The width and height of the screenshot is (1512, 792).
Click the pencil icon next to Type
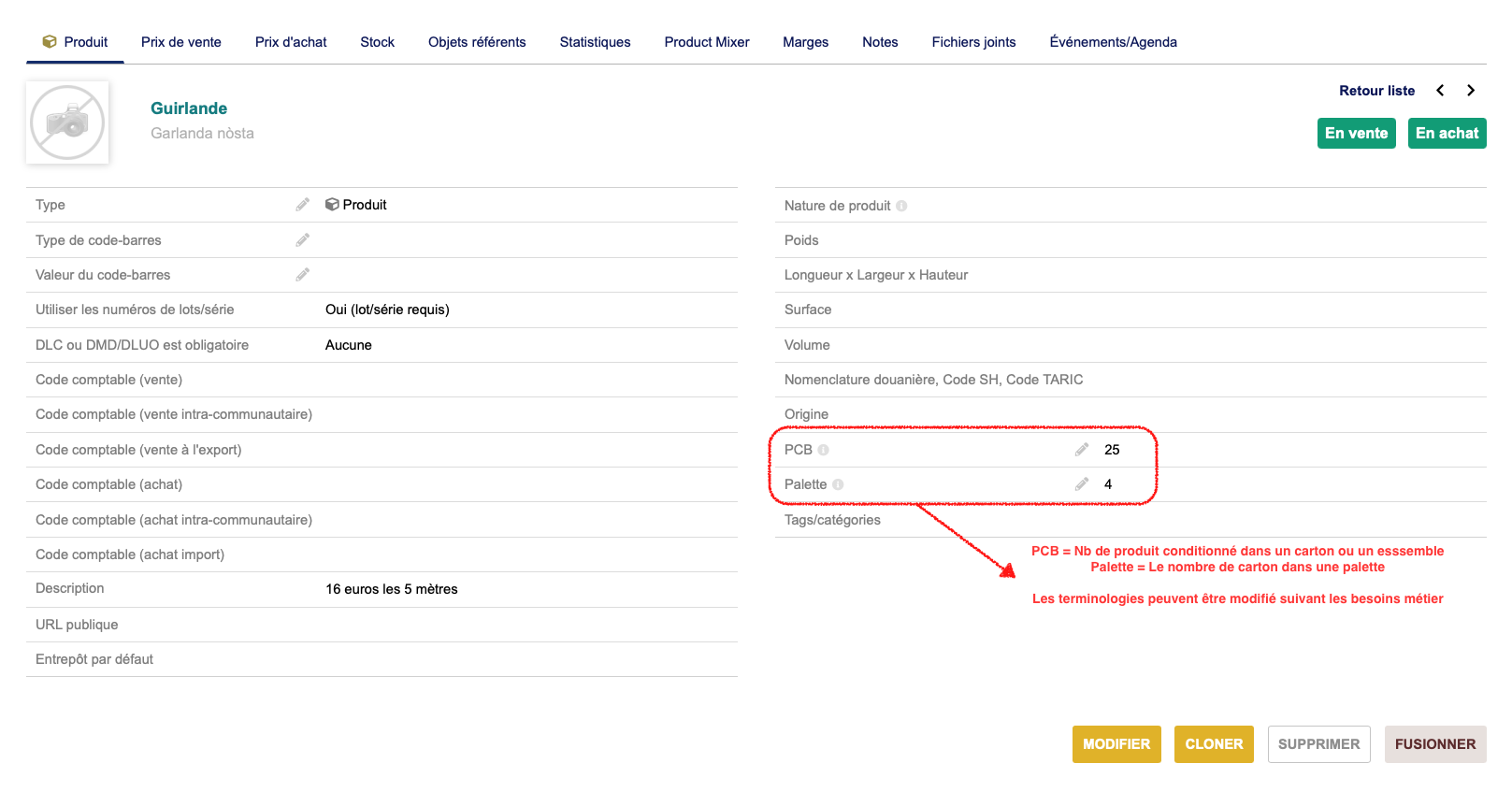[303, 205]
